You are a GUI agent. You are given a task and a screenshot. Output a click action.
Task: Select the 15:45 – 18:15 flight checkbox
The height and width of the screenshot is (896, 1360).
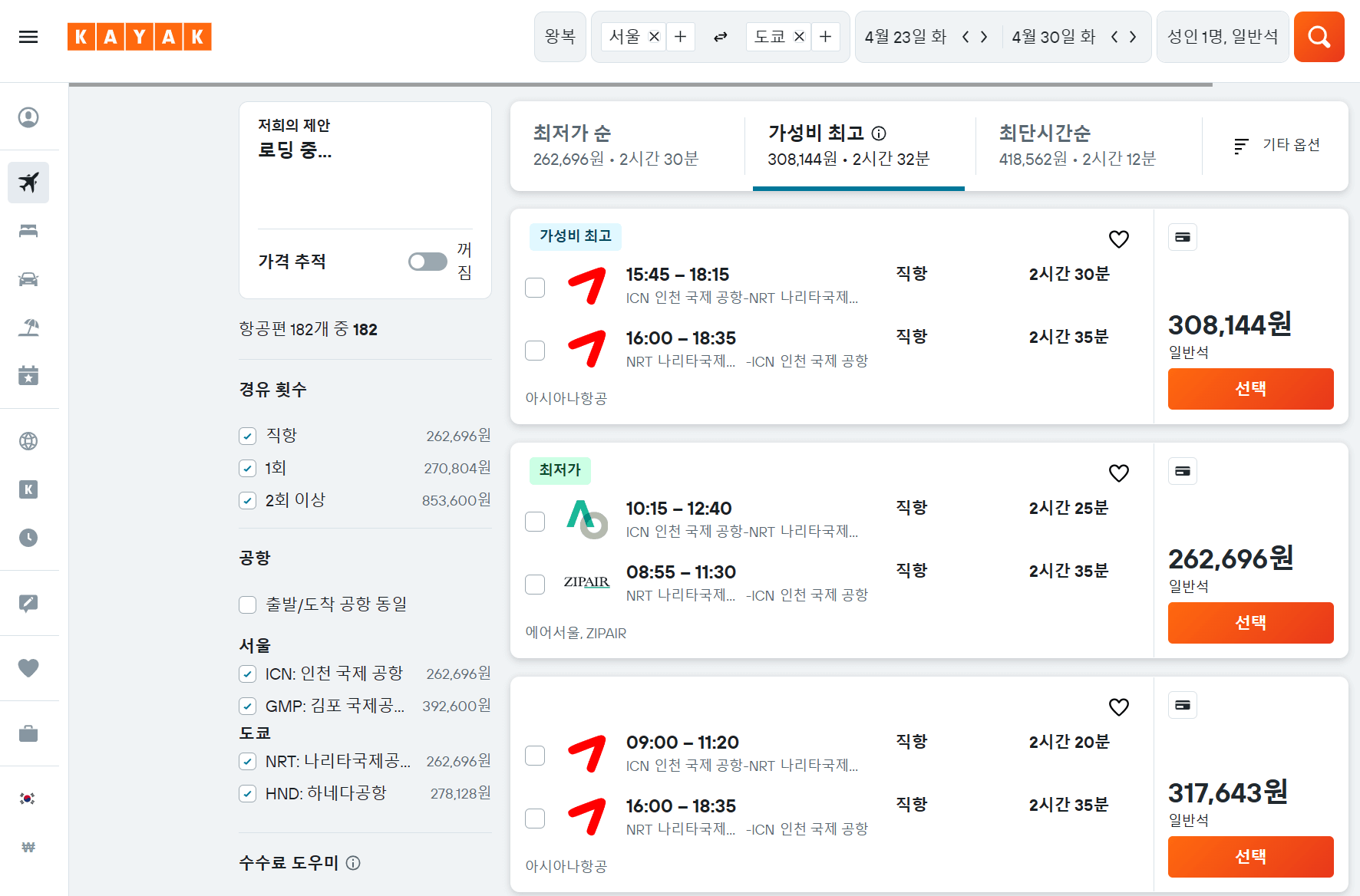(x=535, y=288)
